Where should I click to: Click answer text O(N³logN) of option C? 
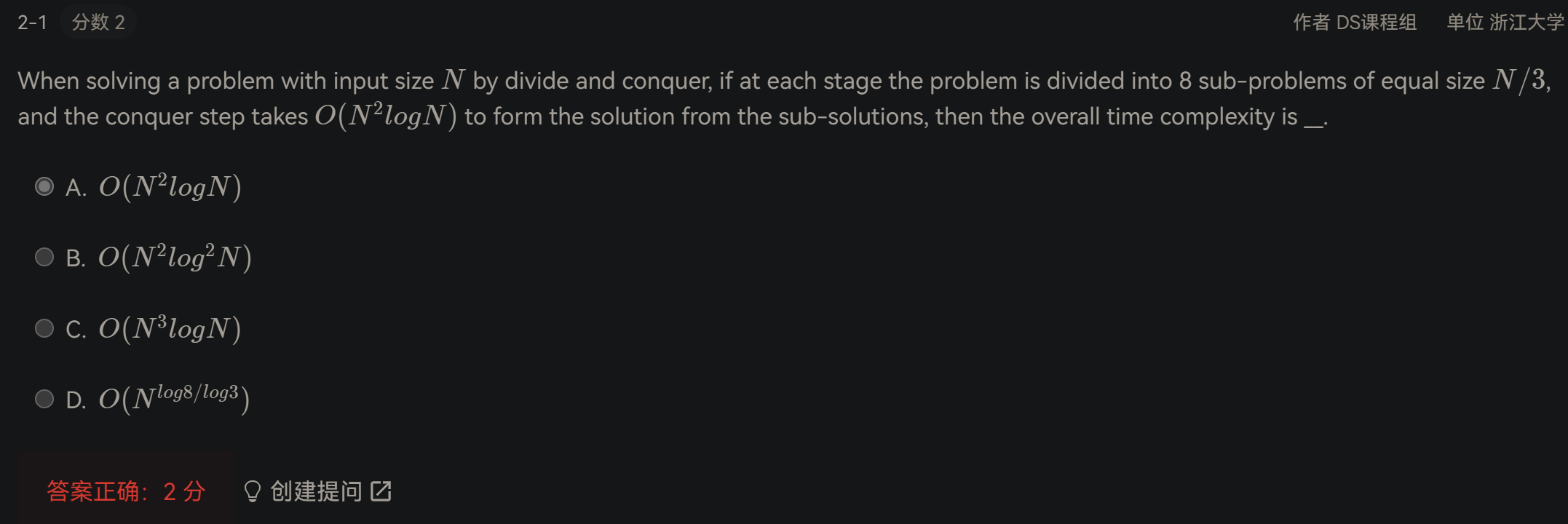pos(170,328)
